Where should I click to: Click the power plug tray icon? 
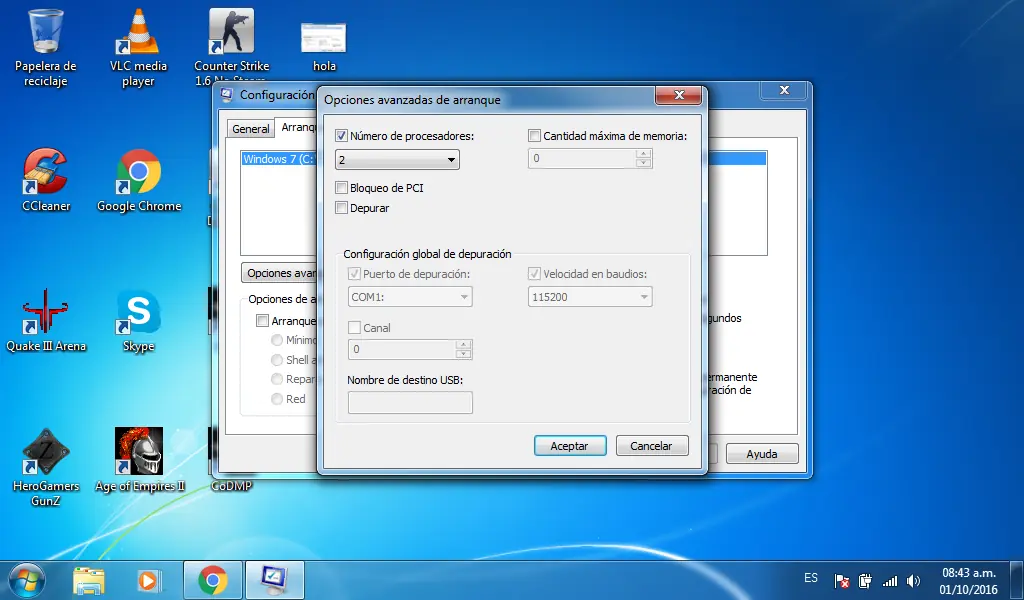coord(865,580)
